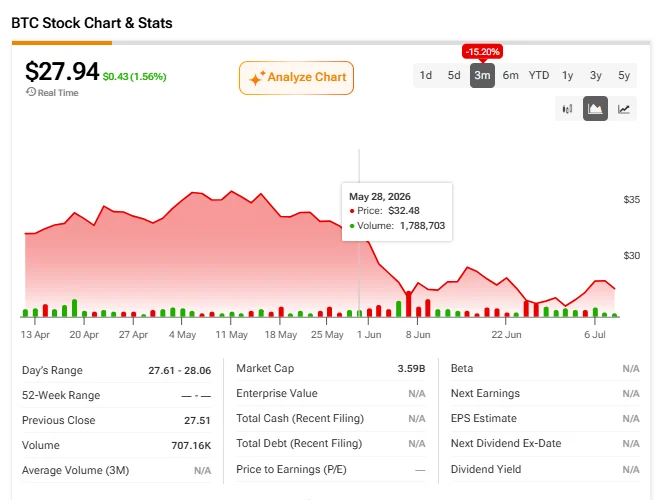Select the 1y time range
Image resolution: width=672 pixels, height=500 pixels.
click(x=567, y=75)
